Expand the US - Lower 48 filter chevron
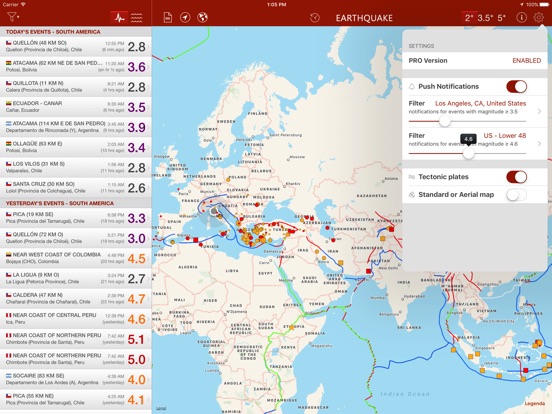Screen dimensions: 552x414 (x=539, y=144)
